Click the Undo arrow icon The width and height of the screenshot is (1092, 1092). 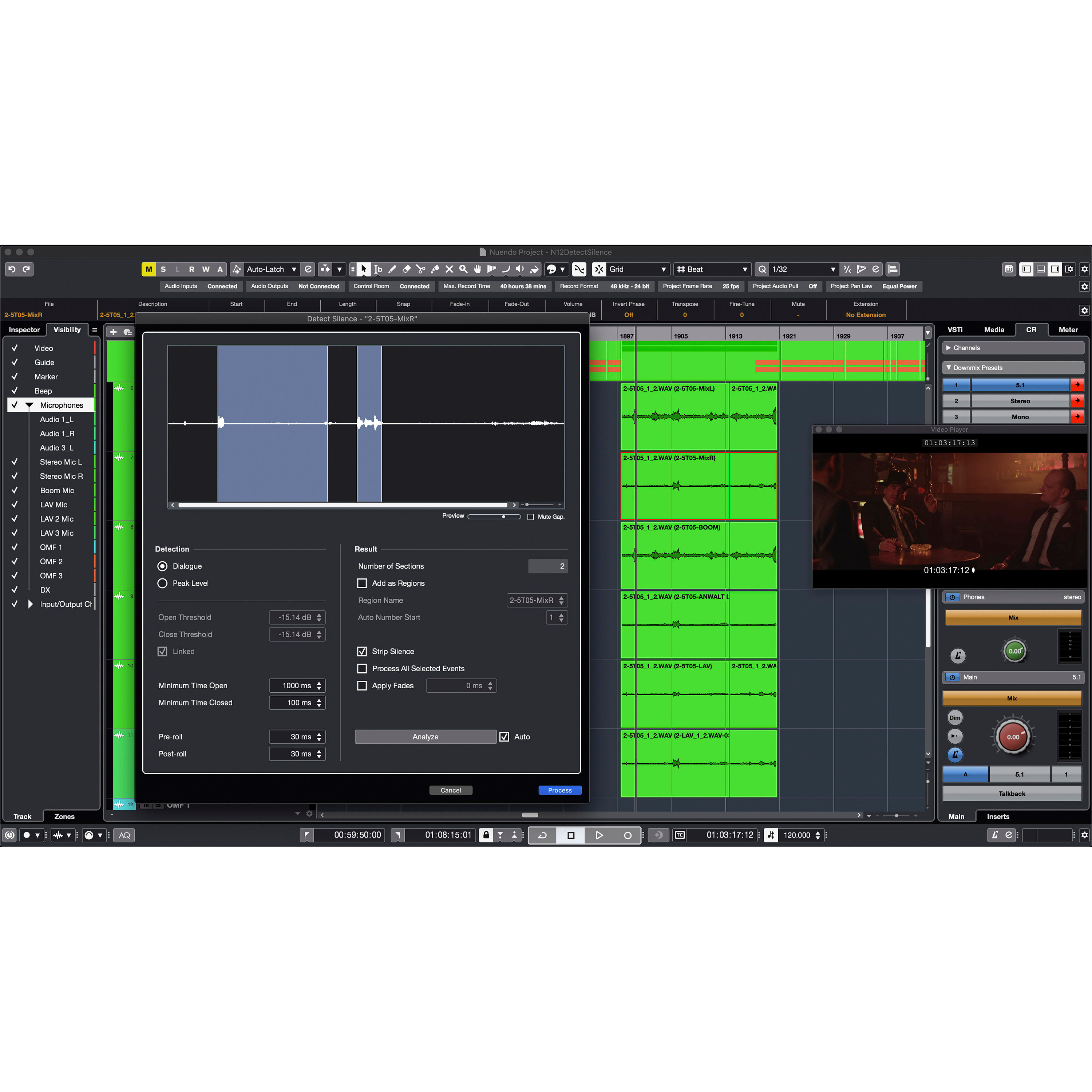[x=12, y=269]
